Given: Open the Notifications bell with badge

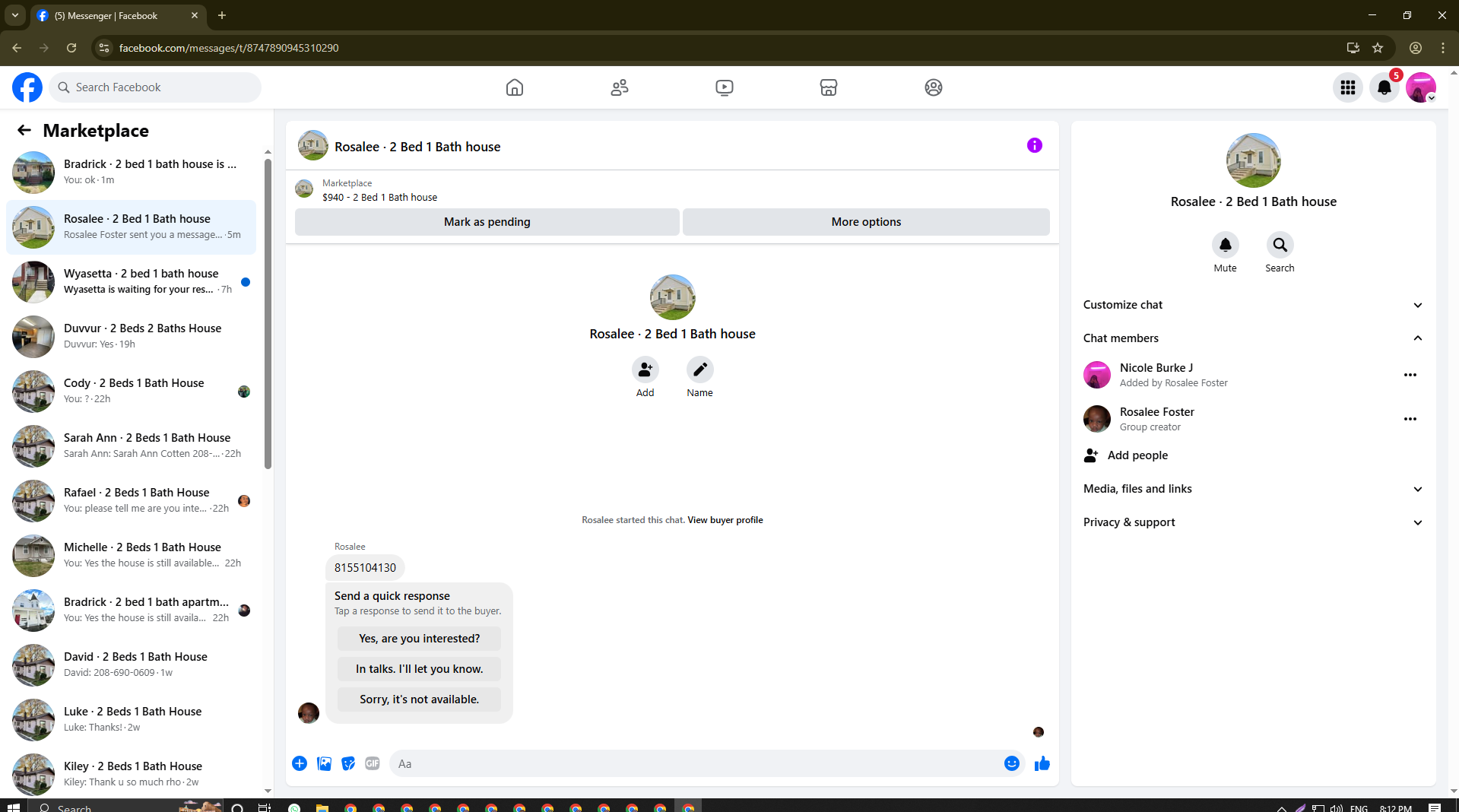Looking at the screenshot, I should coord(1384,87).
